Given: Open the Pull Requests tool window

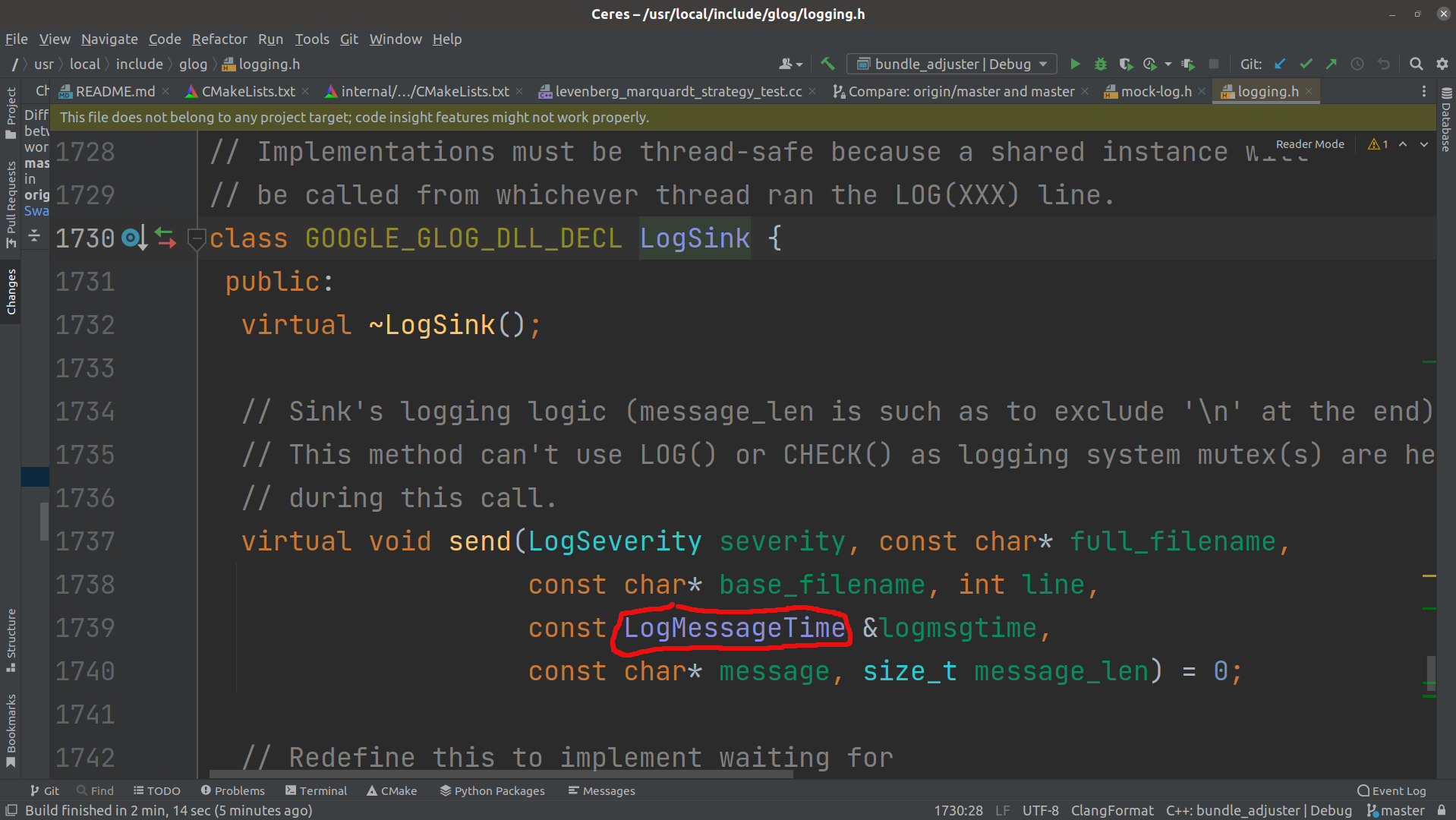Looking at the screenshot, I should click(x=11, y=203).
